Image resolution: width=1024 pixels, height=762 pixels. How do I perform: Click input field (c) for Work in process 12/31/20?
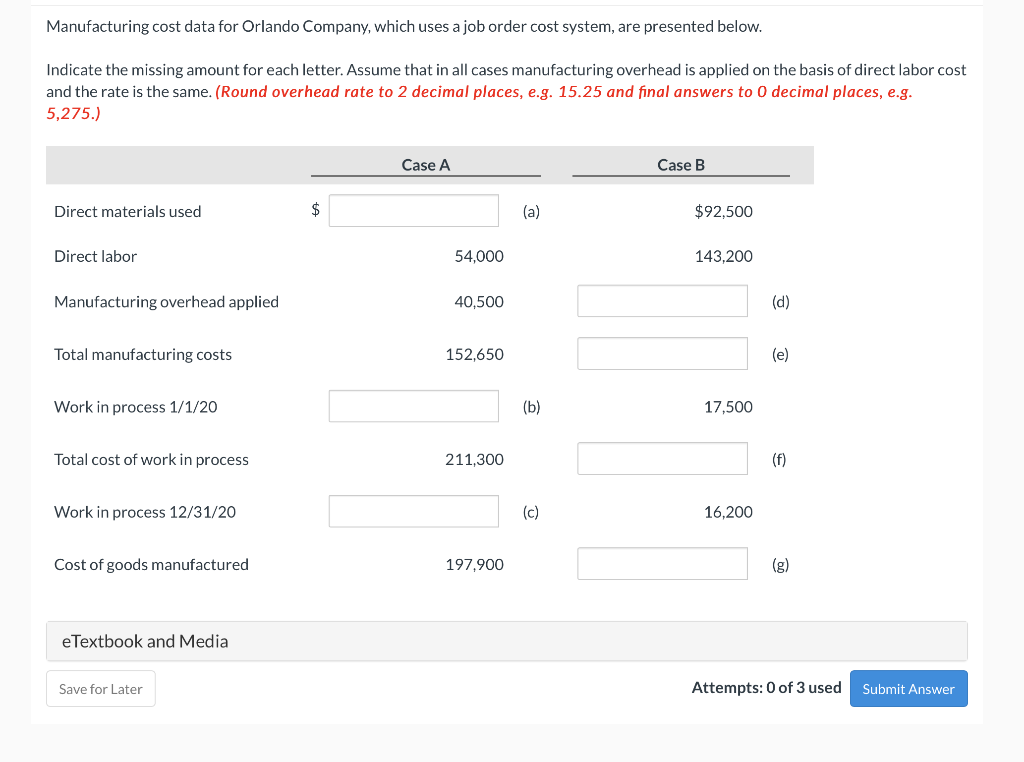point(413,511)
